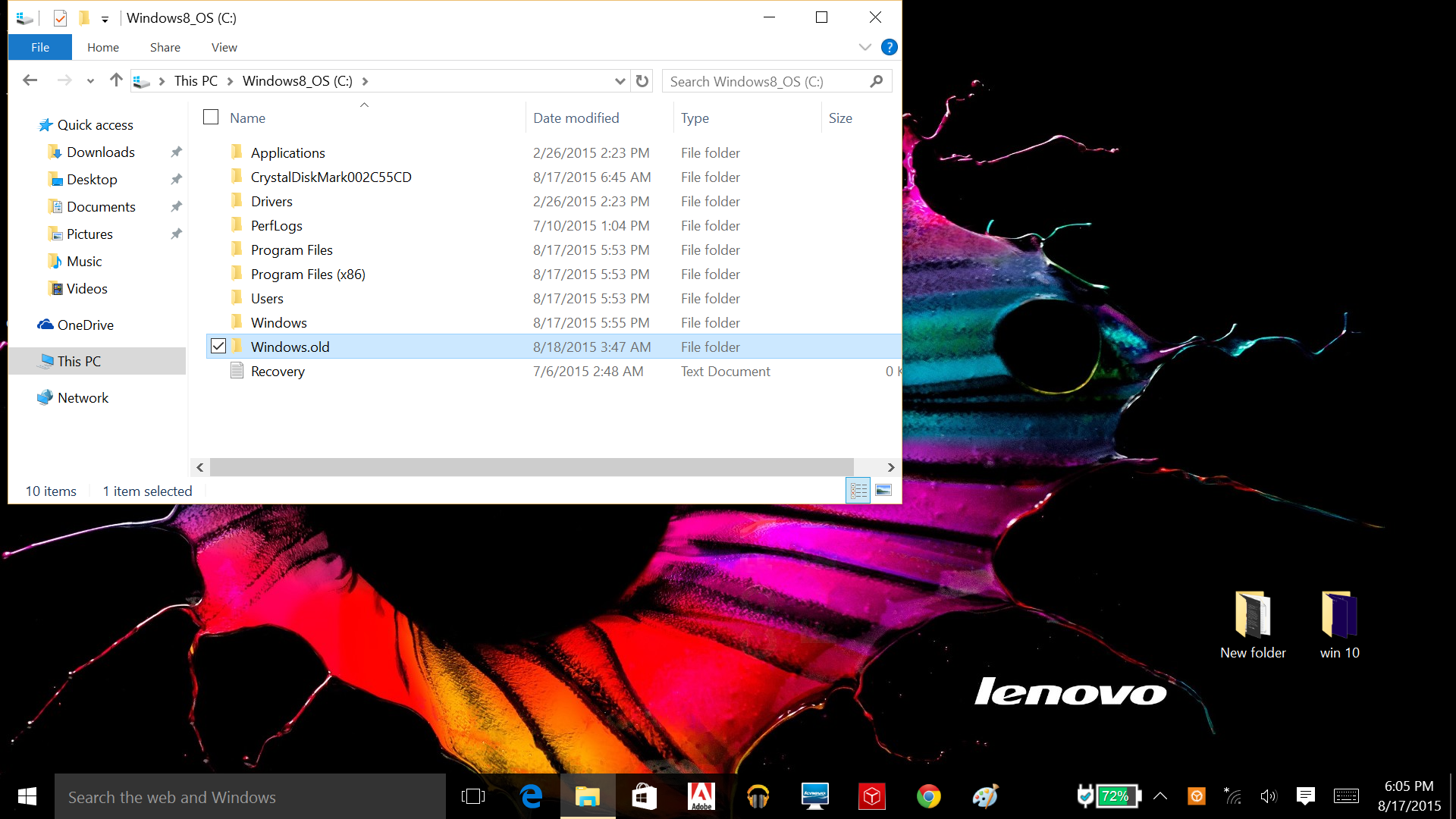Expand the ribbon with the chevron
This screenshot has width=1456, height=819.
(x=864, y=47)
